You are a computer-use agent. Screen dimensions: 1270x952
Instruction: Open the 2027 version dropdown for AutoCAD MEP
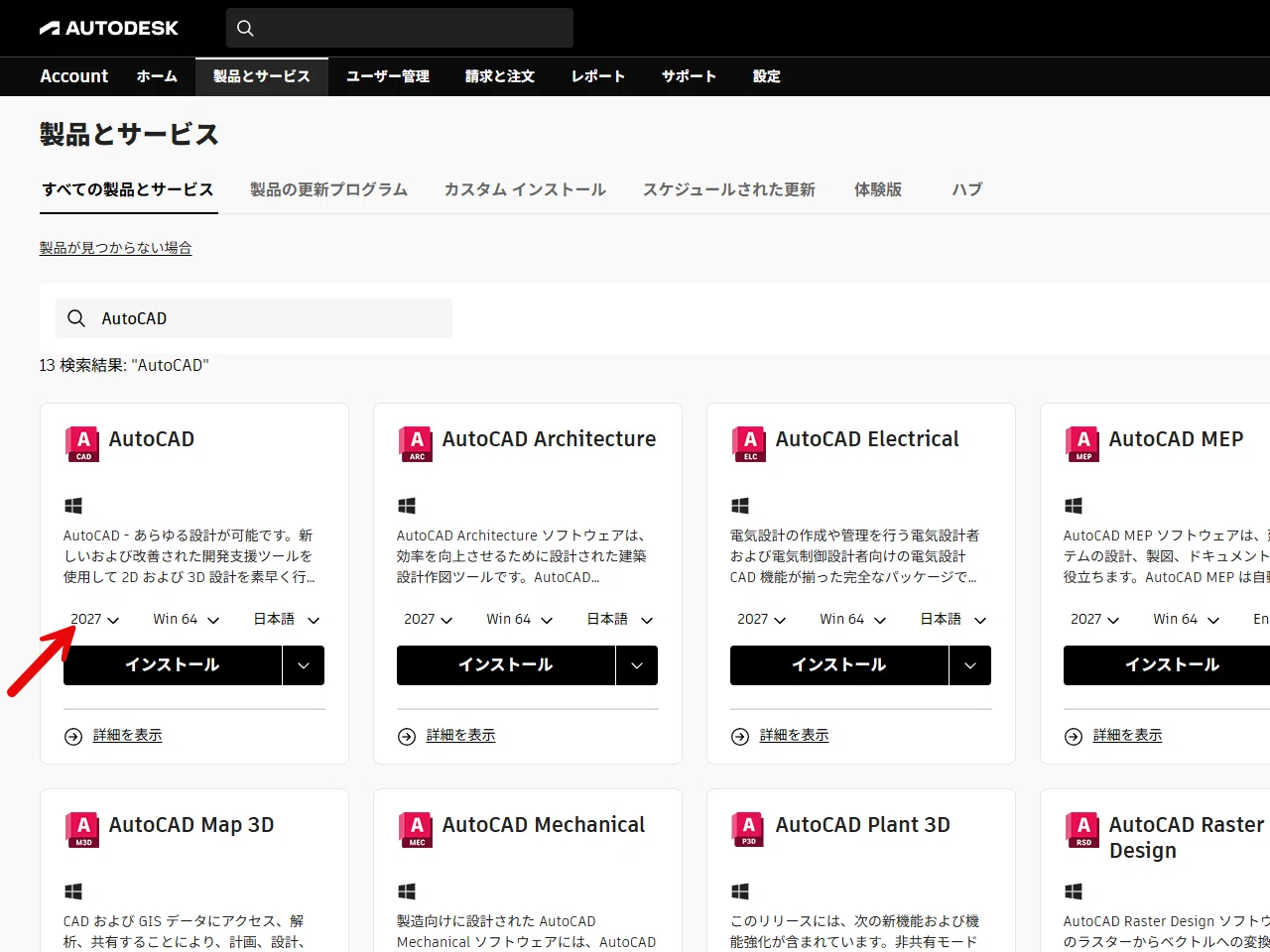pos(1095,619)
